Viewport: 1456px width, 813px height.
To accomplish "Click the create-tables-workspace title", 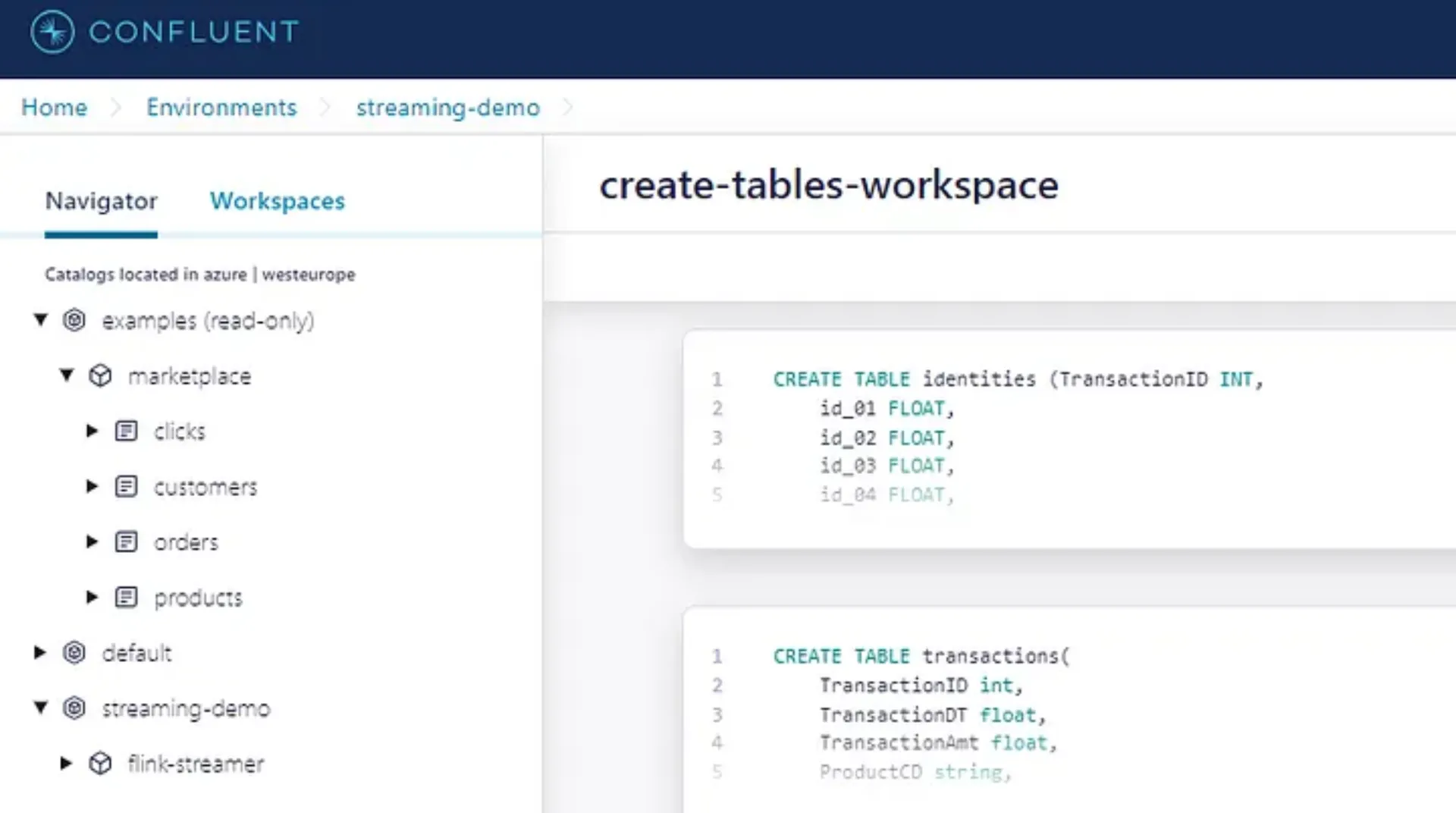I will (829, 184).
